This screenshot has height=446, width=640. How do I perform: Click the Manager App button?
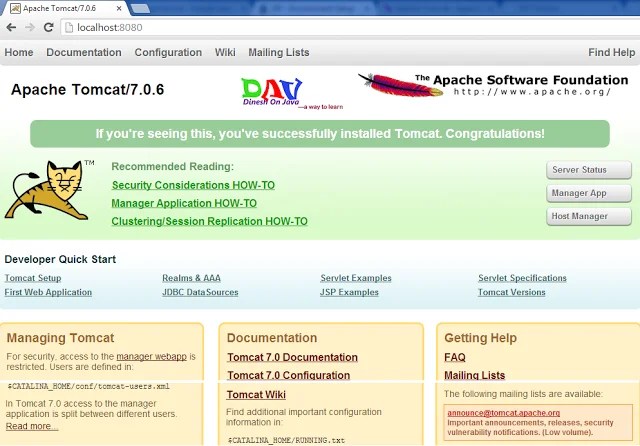[589, 193]
